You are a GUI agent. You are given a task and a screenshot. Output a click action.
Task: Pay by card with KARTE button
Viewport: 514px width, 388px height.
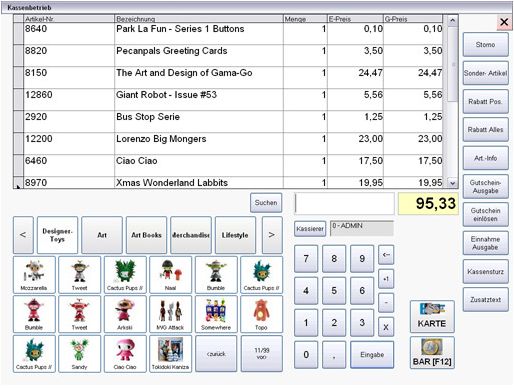(432, 316)
